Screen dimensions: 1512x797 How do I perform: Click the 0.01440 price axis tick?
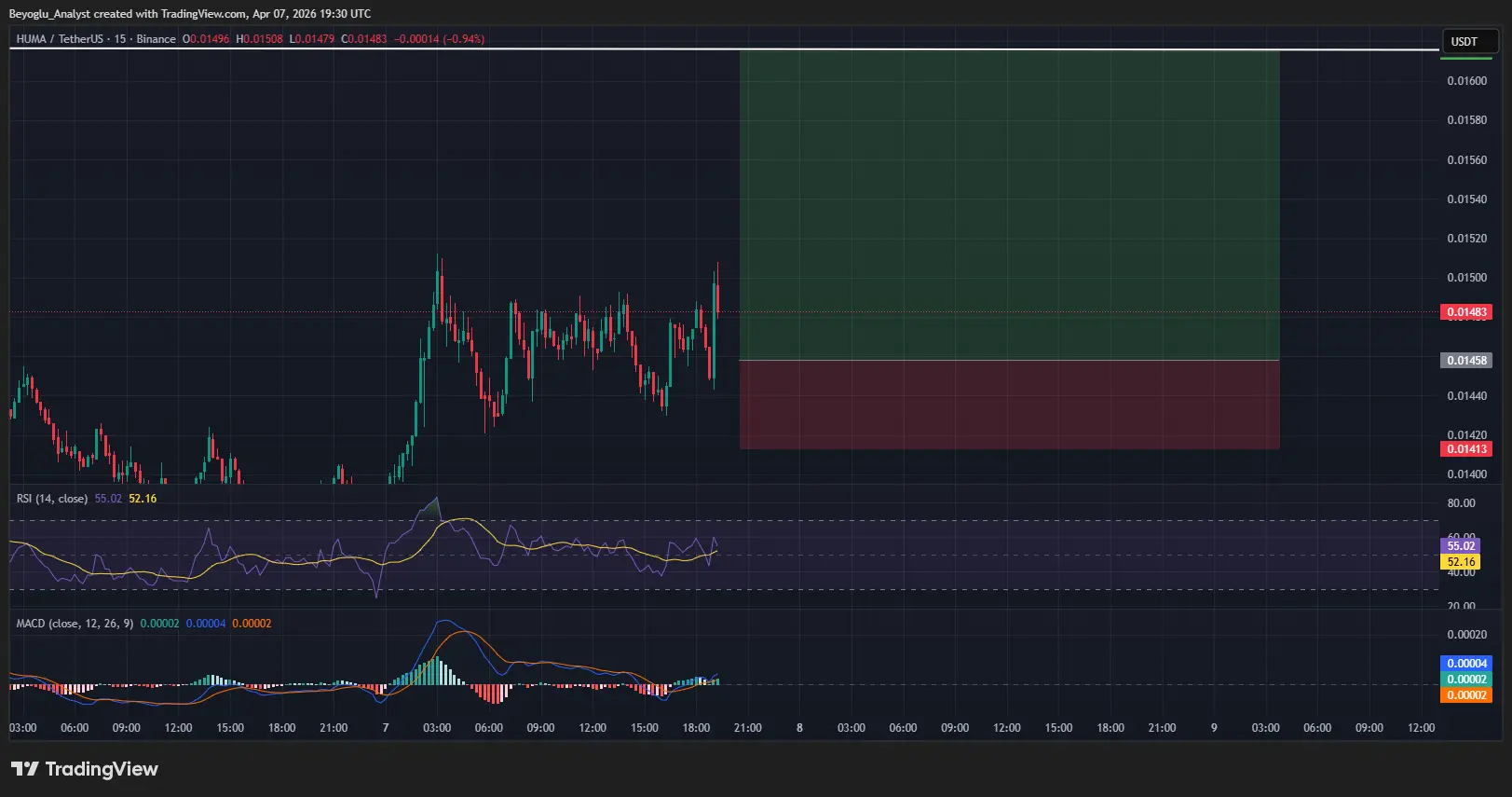click(1467, 396)
